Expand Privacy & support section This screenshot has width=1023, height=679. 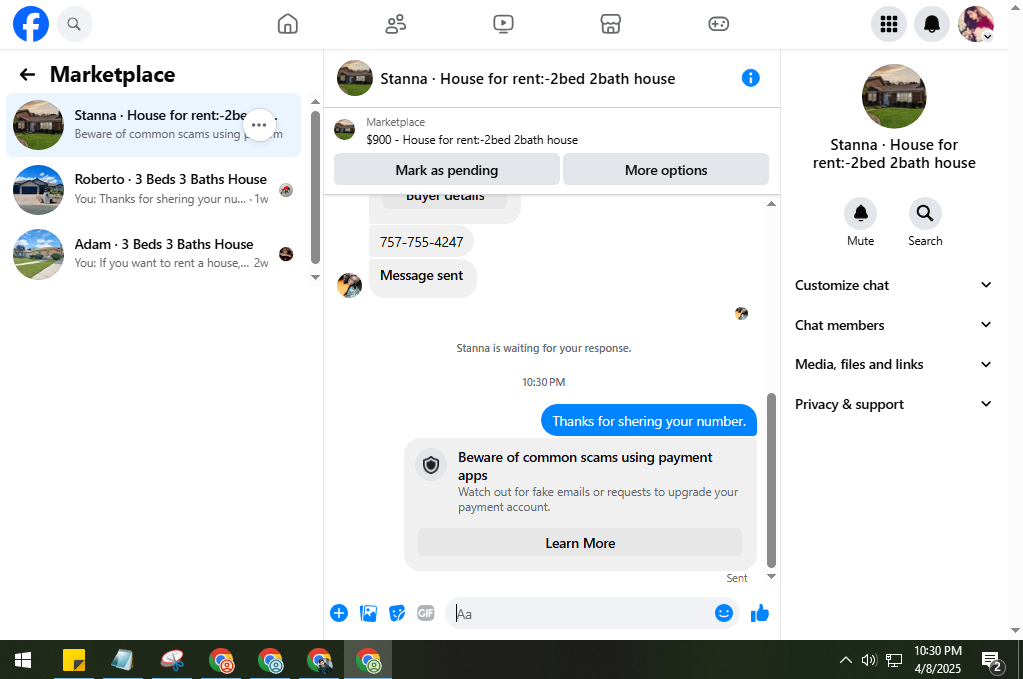point(893,404)
